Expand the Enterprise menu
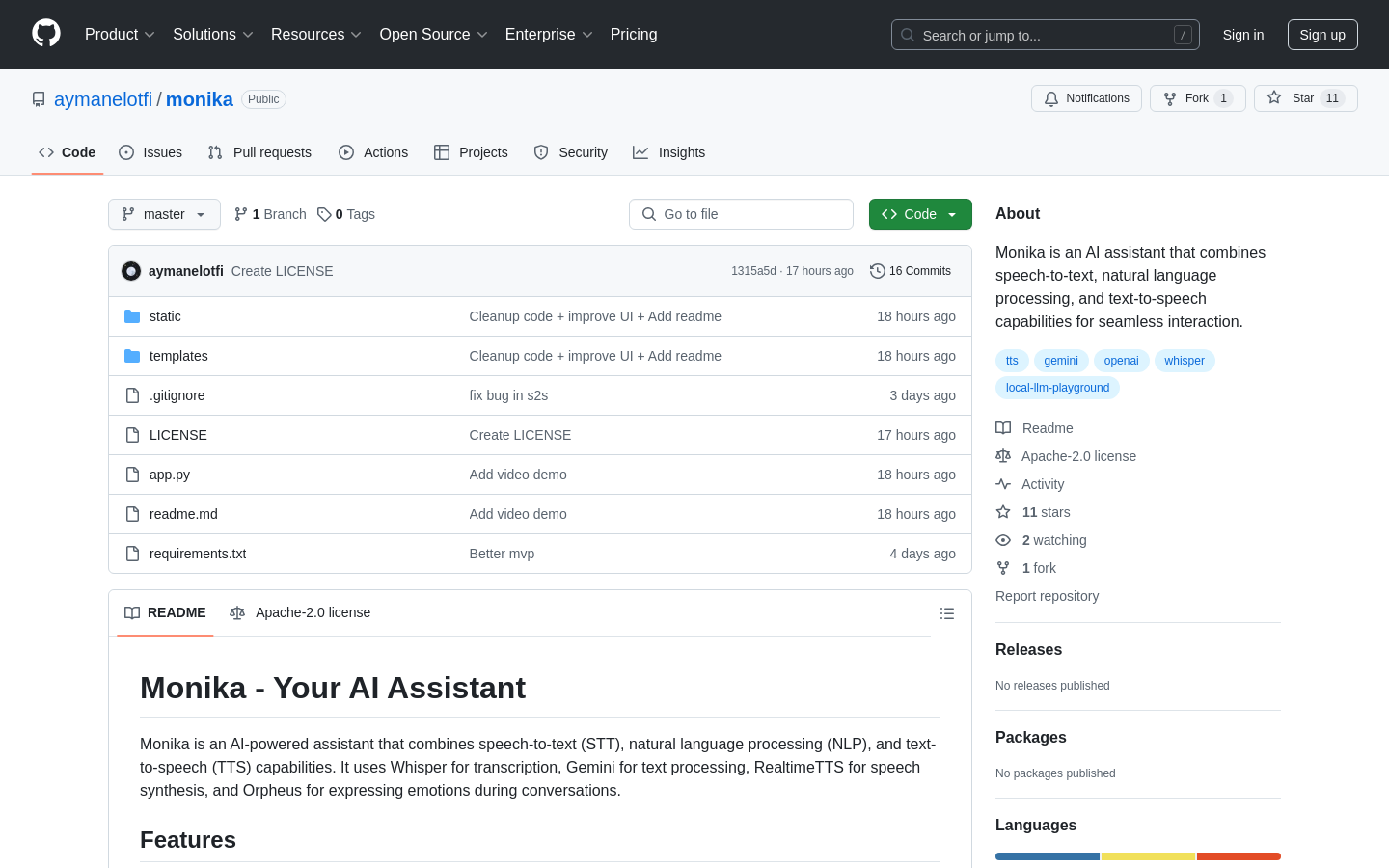Image resolution: width=1389 pixels, height=868 pixels. point(549,34)
